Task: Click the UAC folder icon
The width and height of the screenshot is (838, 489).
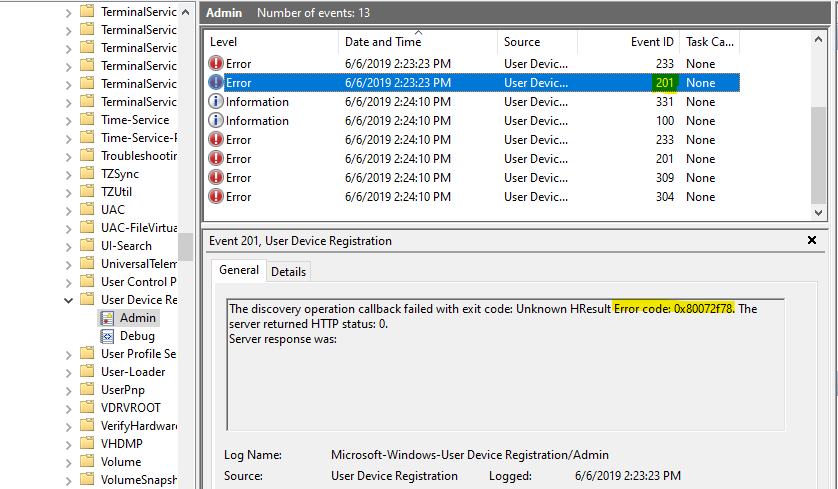Action: (87, 210)
